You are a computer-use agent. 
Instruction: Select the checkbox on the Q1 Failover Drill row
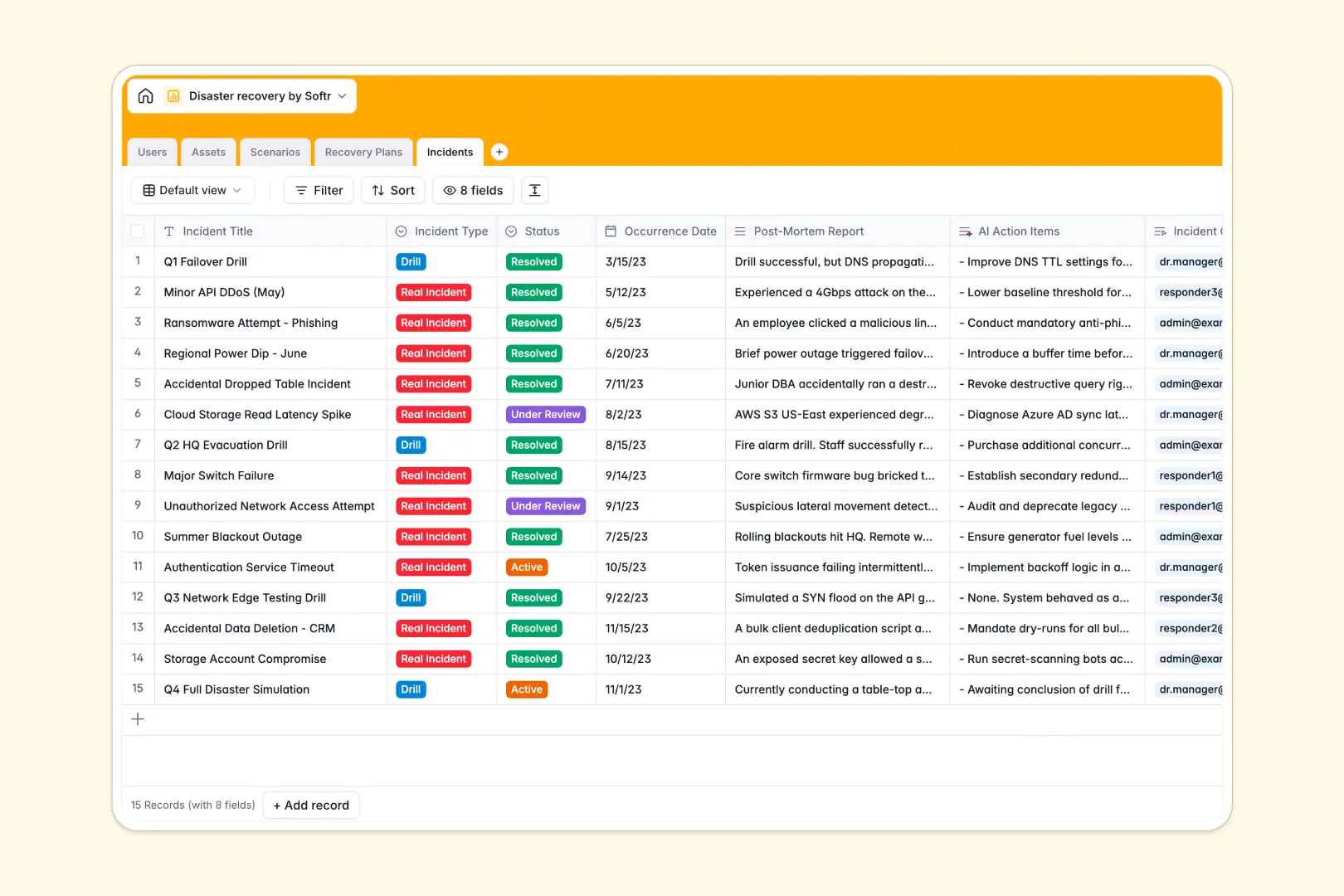138,261
